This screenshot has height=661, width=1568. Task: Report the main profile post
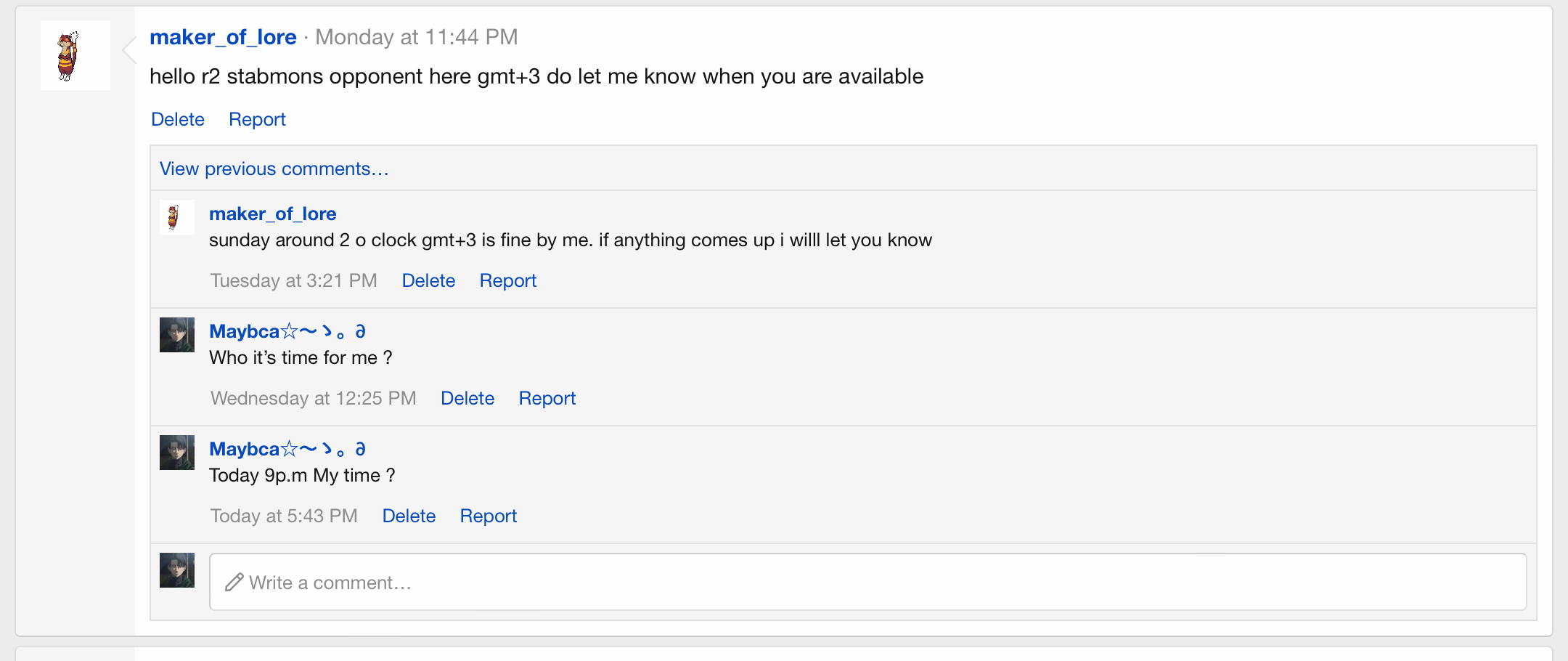tap(257, 119)
